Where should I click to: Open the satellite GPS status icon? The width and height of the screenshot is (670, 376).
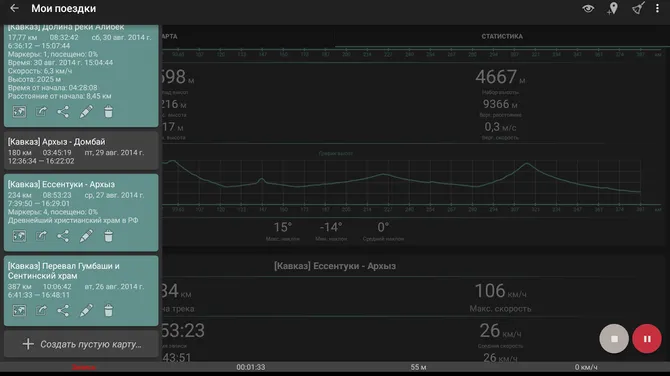pos(638,8)
